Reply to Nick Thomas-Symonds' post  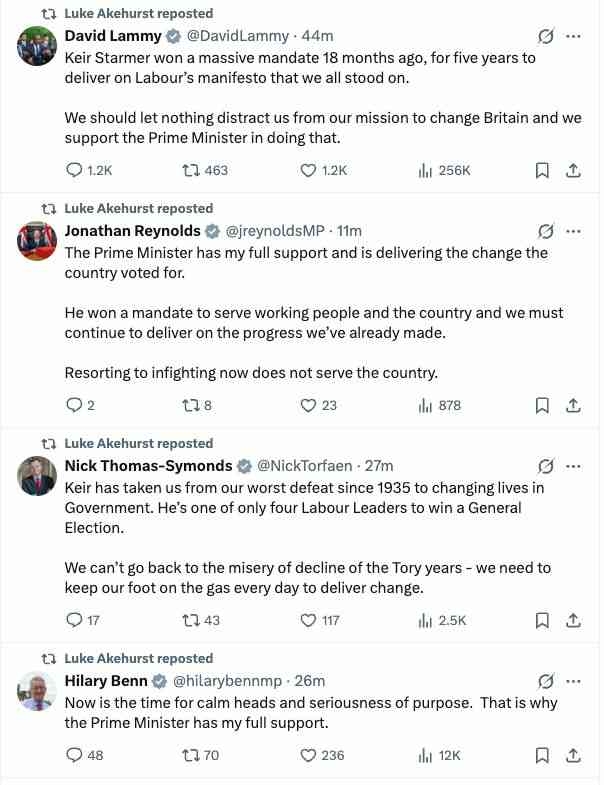tap(74, 620)
